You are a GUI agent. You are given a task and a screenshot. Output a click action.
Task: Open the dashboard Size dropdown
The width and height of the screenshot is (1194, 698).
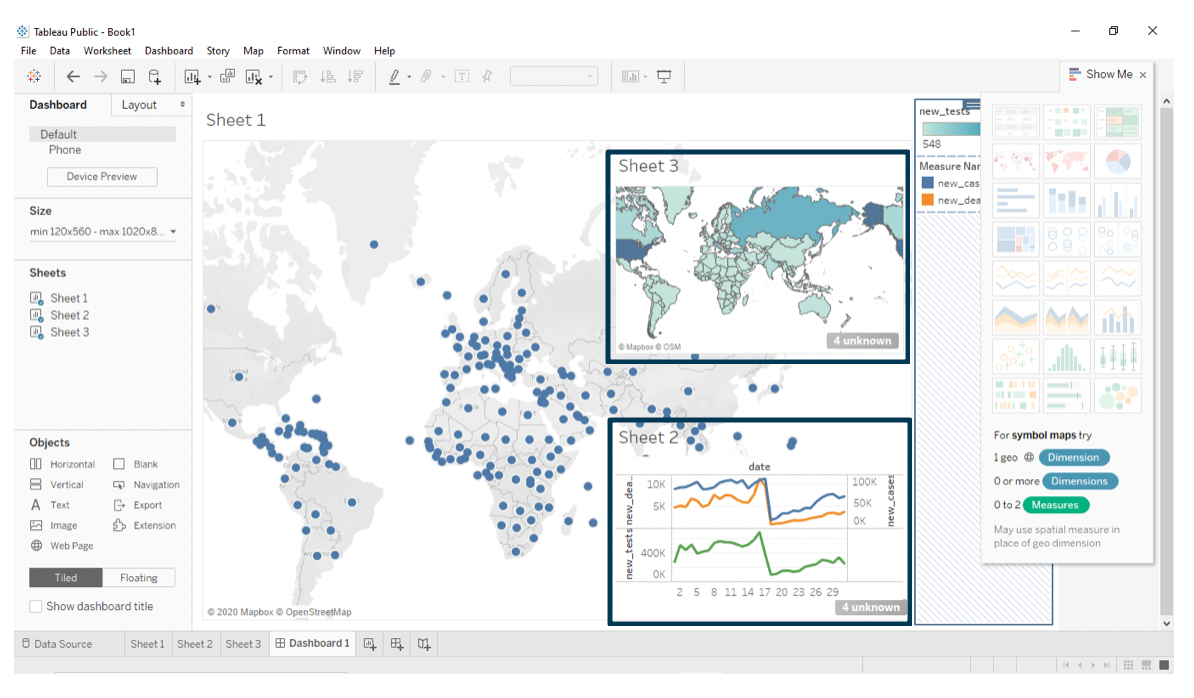click(x=103, y=231)
